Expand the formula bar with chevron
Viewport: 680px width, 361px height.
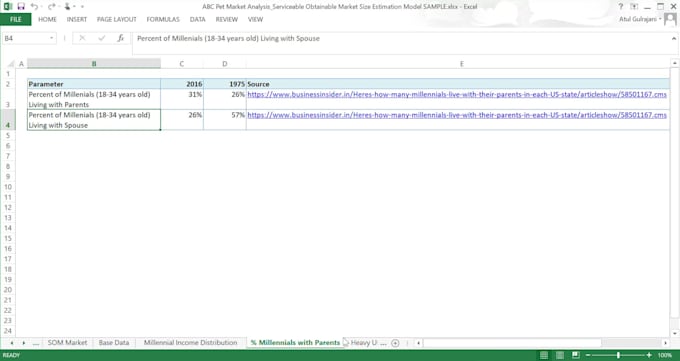pos(674,39)
